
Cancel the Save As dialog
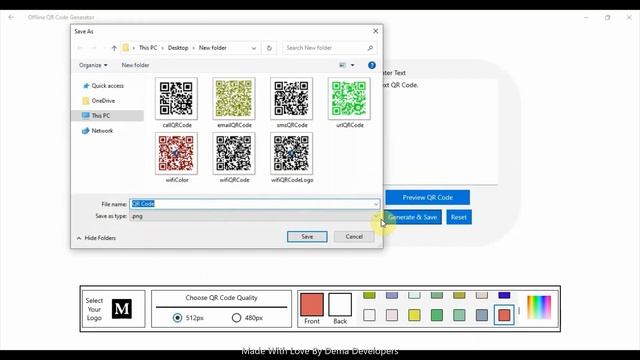[x=354, y=237]
